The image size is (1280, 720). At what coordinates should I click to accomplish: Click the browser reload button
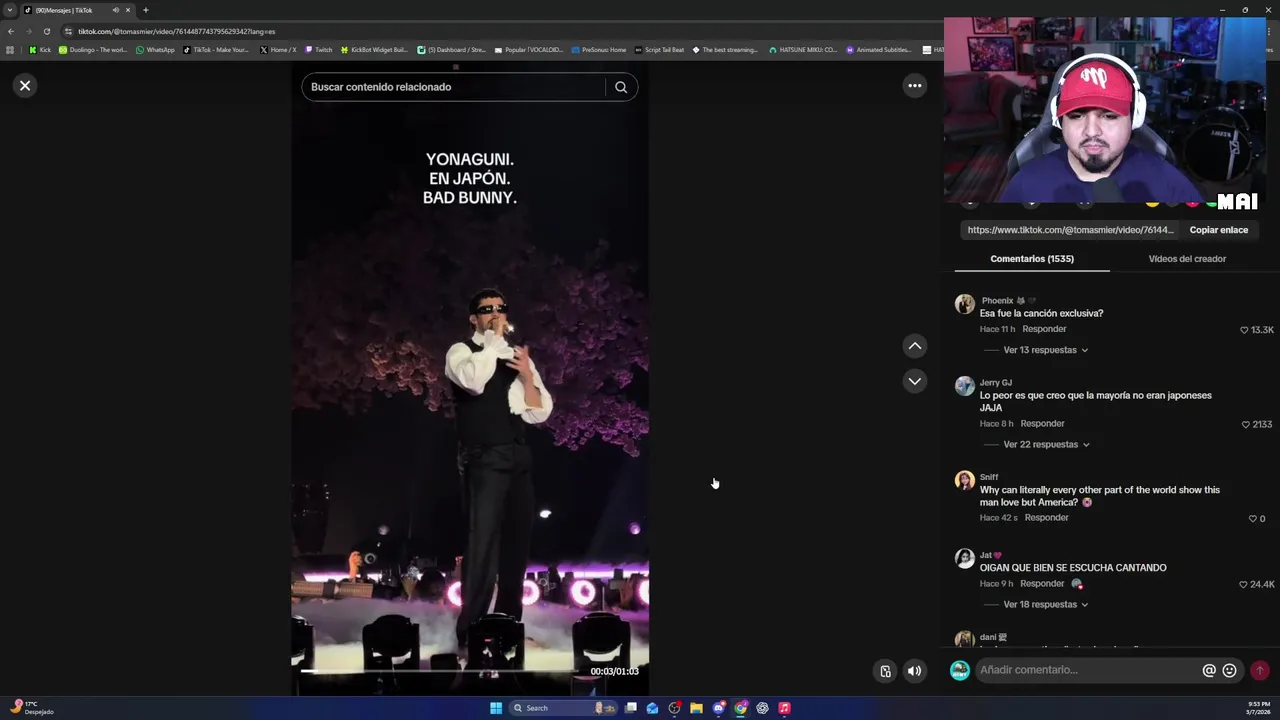click(46, 31)
